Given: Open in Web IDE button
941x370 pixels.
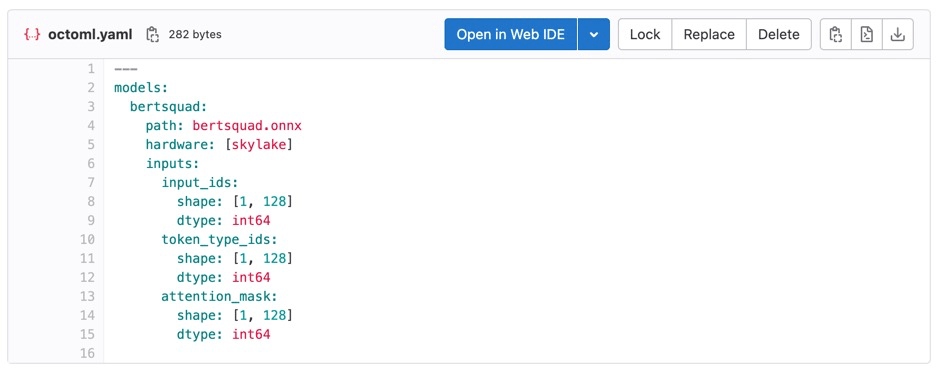Looking at the screenshot, I should [511, 34].
